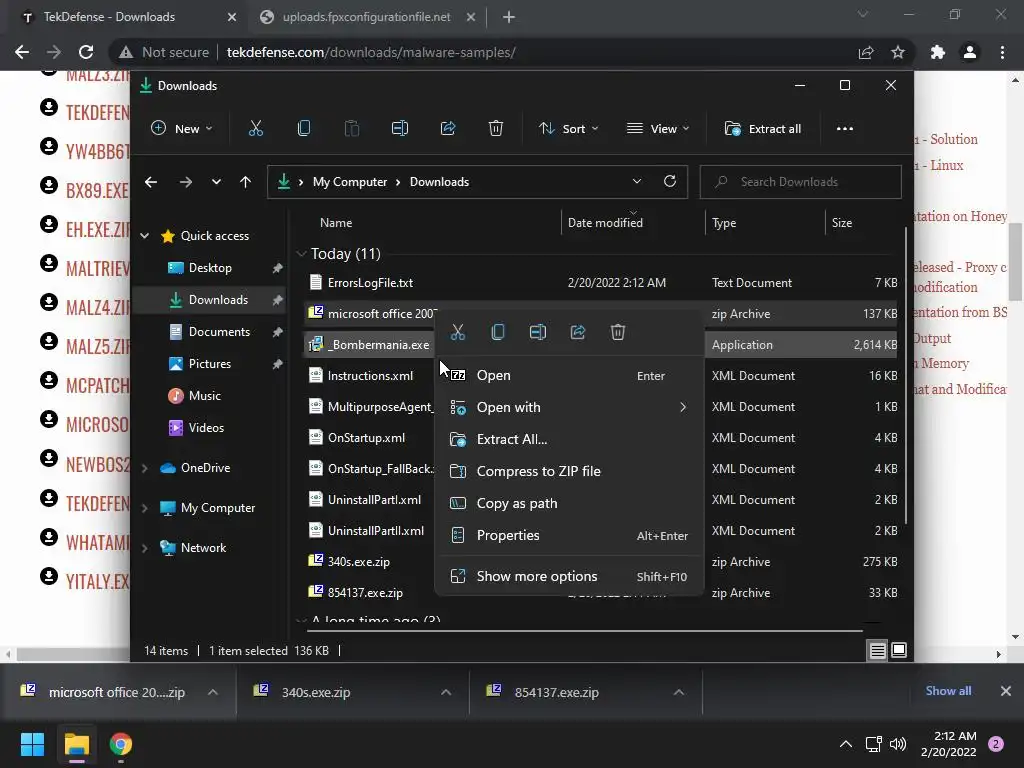Click the Cut icon in context menu
Screen dimensions: 1024x768
pyautogui.click(x=458, y=332)
